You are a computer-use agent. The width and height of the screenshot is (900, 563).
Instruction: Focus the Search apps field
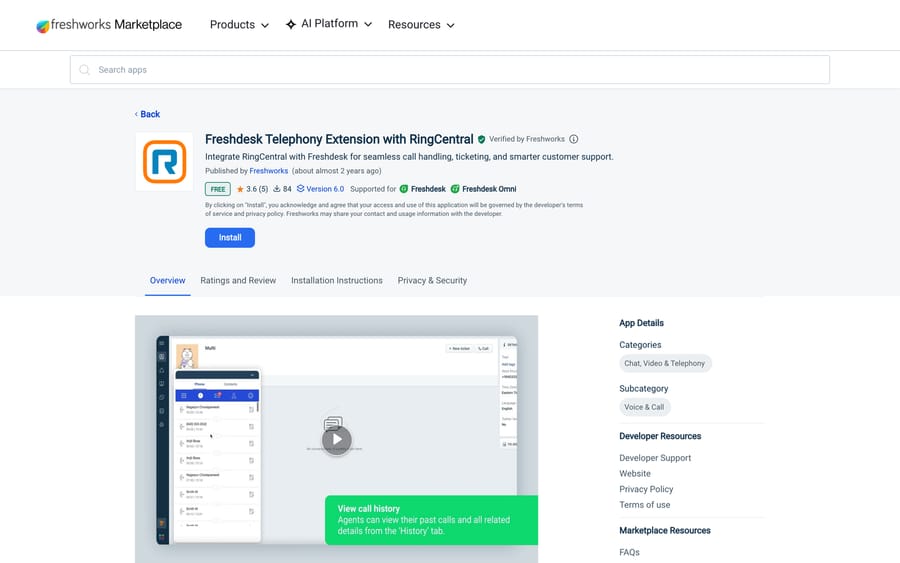point(449,69)
